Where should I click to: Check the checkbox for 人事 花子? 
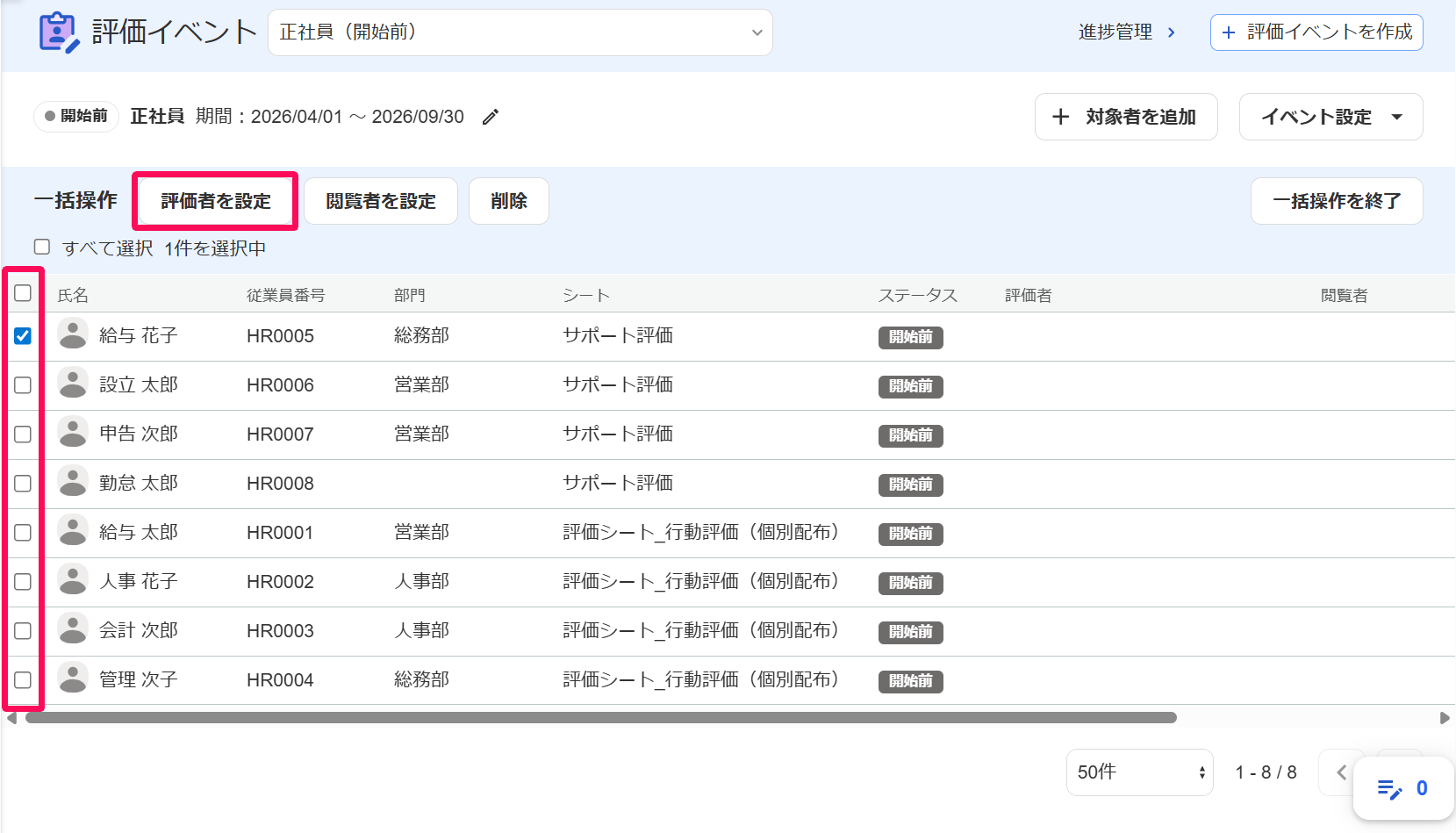pos(23,582)
